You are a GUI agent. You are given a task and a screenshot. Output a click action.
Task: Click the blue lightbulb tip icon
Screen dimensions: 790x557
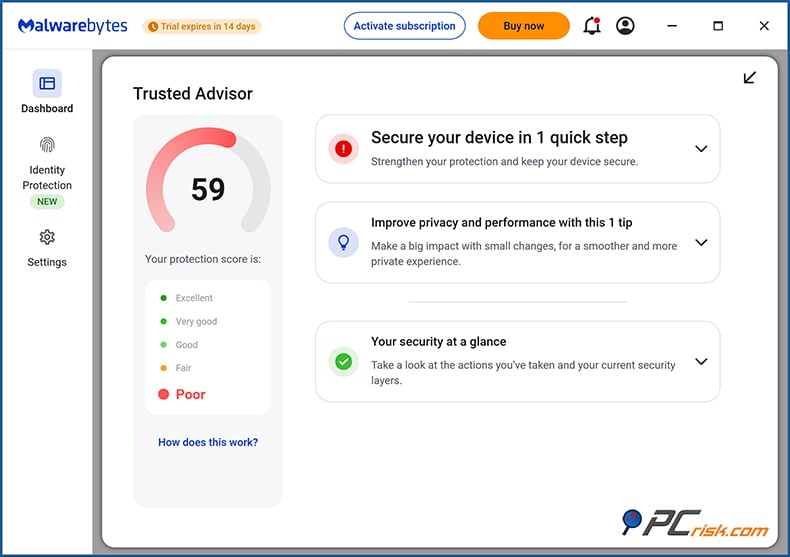click(x=344, y=242)
